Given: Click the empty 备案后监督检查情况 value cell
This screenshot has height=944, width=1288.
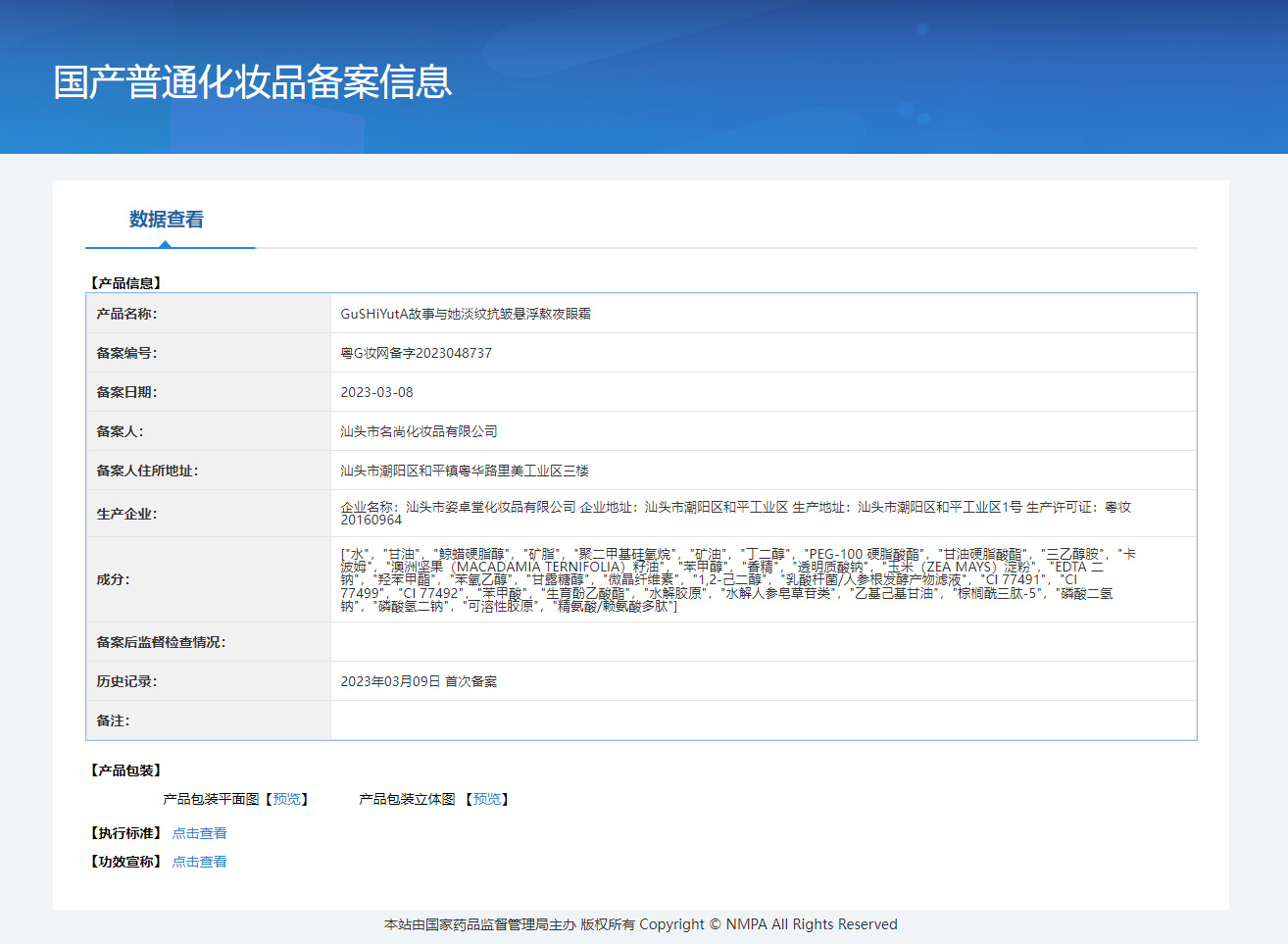Looking at the screenshot, I should [x=763, y=642].
